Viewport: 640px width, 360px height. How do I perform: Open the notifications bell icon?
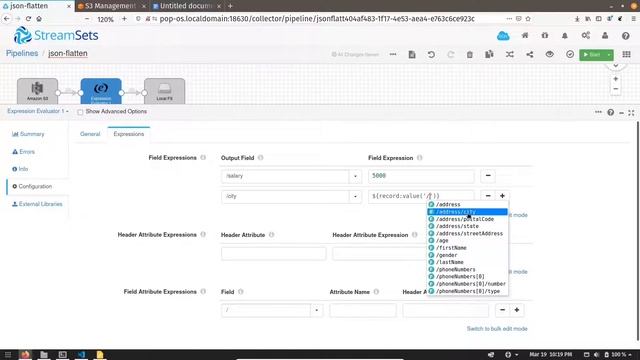[x=565, y=36]
